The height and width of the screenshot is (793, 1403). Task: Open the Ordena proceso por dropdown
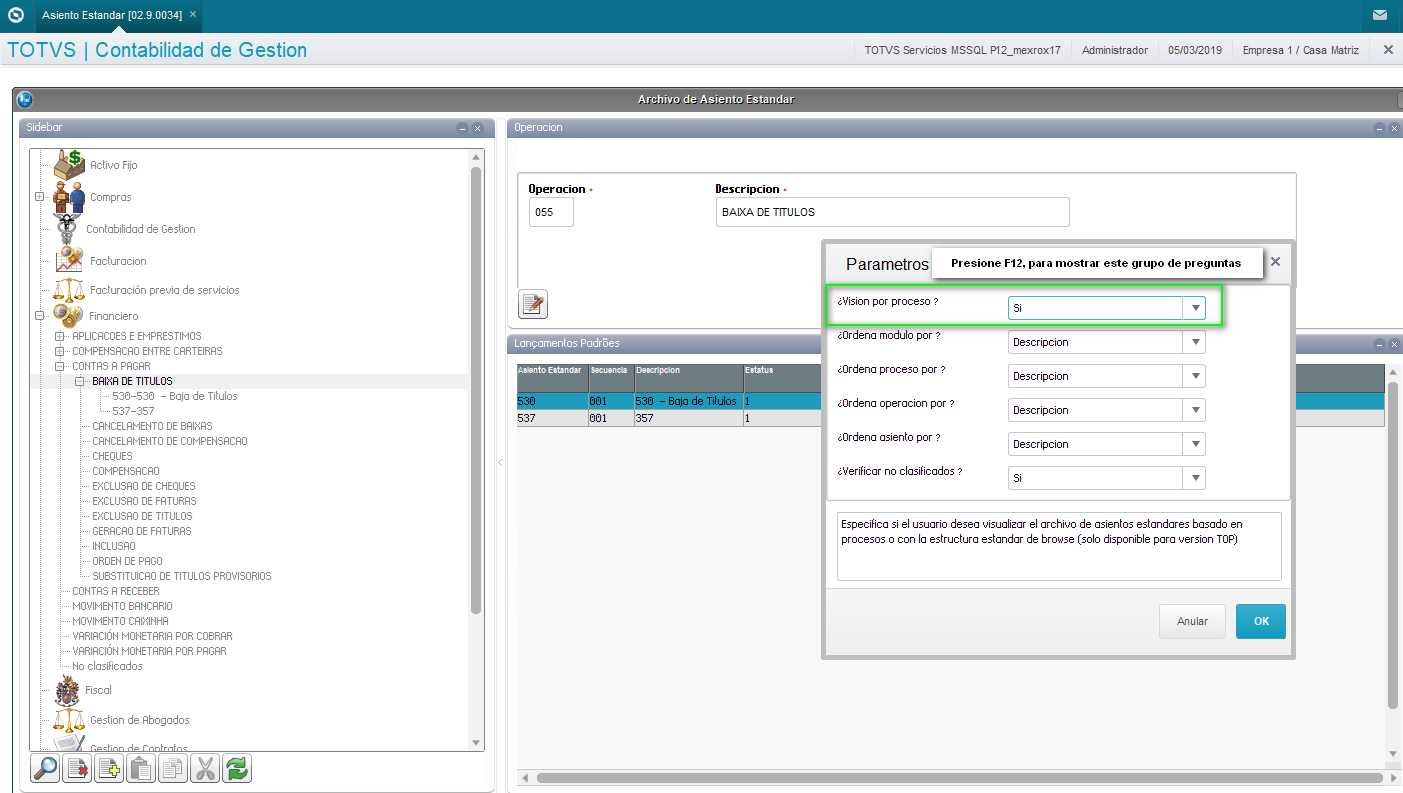pyautogui.click(x=1195, y=376)
